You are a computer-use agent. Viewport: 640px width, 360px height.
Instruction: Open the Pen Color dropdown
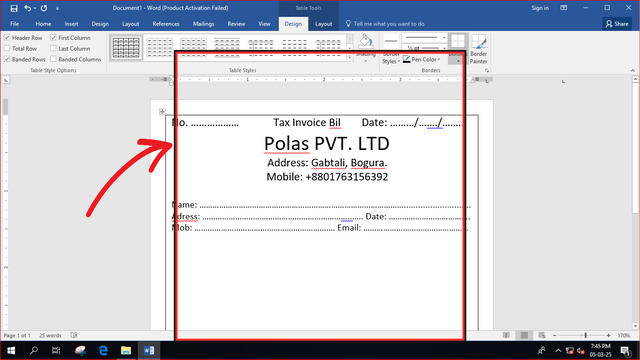422,60
